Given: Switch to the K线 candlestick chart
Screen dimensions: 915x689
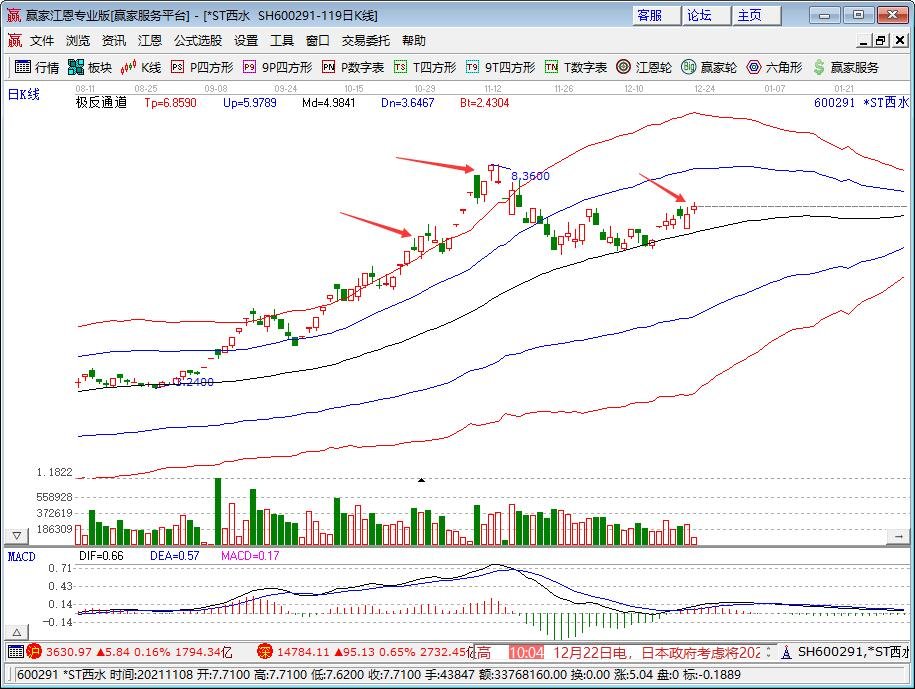Looking at the screenshot, I should tap(141, 68).
